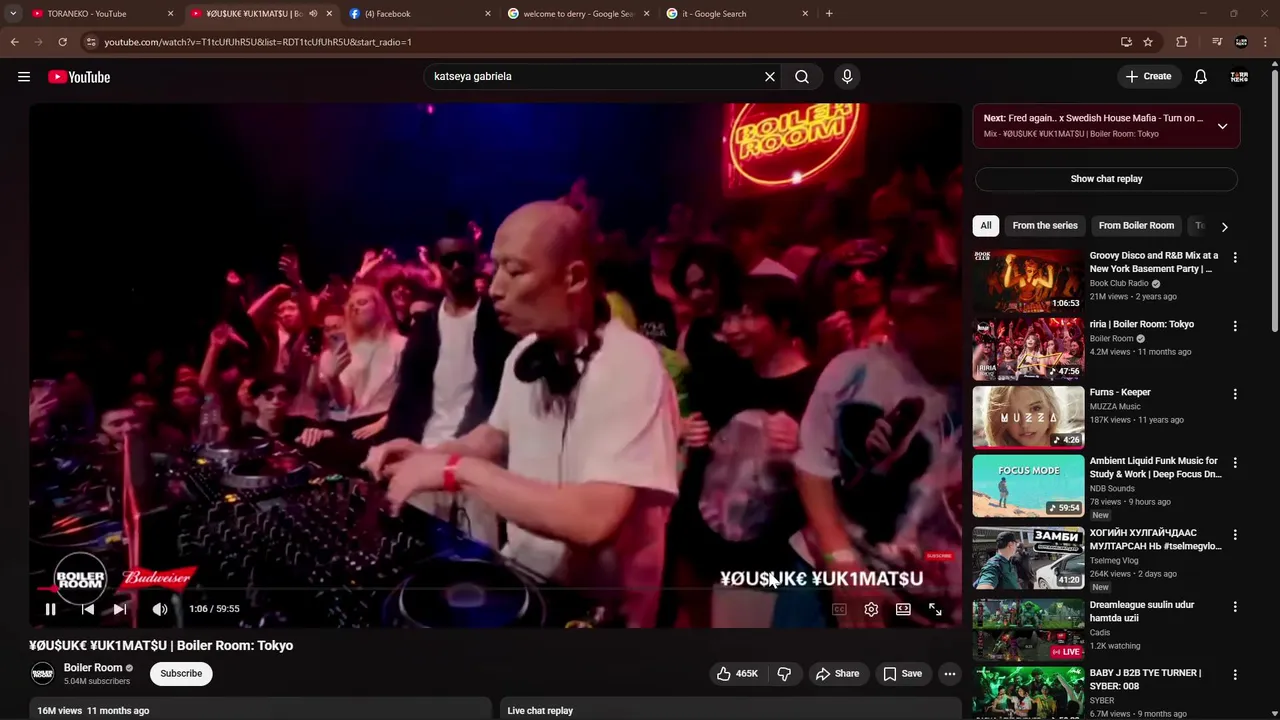Pause the video
The image size is (1280, 720).
(50, 609)
